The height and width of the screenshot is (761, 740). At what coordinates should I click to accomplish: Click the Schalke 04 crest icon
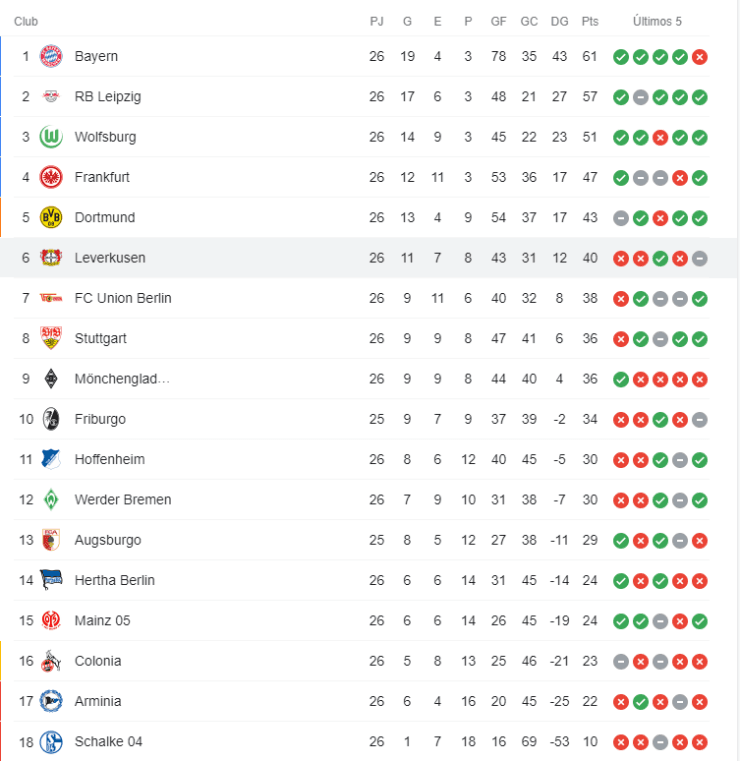coord(51,741)
